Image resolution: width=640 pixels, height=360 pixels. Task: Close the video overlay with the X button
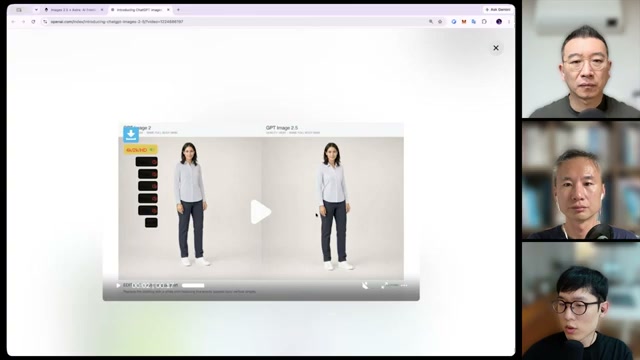(496, 48)
